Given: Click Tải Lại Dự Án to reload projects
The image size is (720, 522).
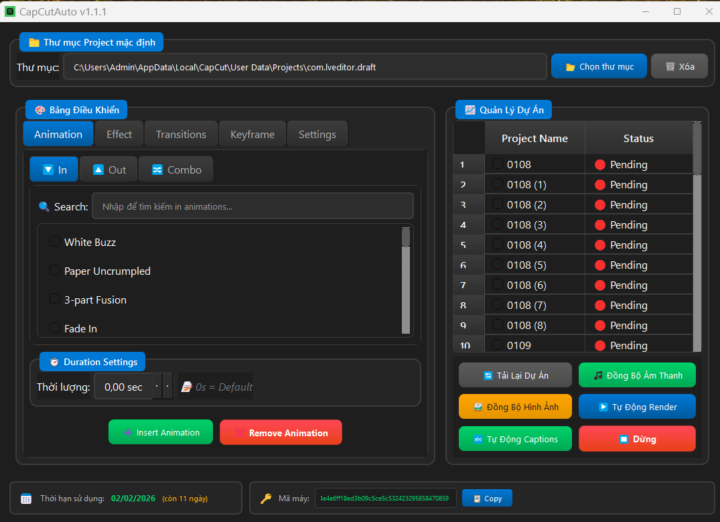Looking at the screenshot, I should (x=515, y=376).
